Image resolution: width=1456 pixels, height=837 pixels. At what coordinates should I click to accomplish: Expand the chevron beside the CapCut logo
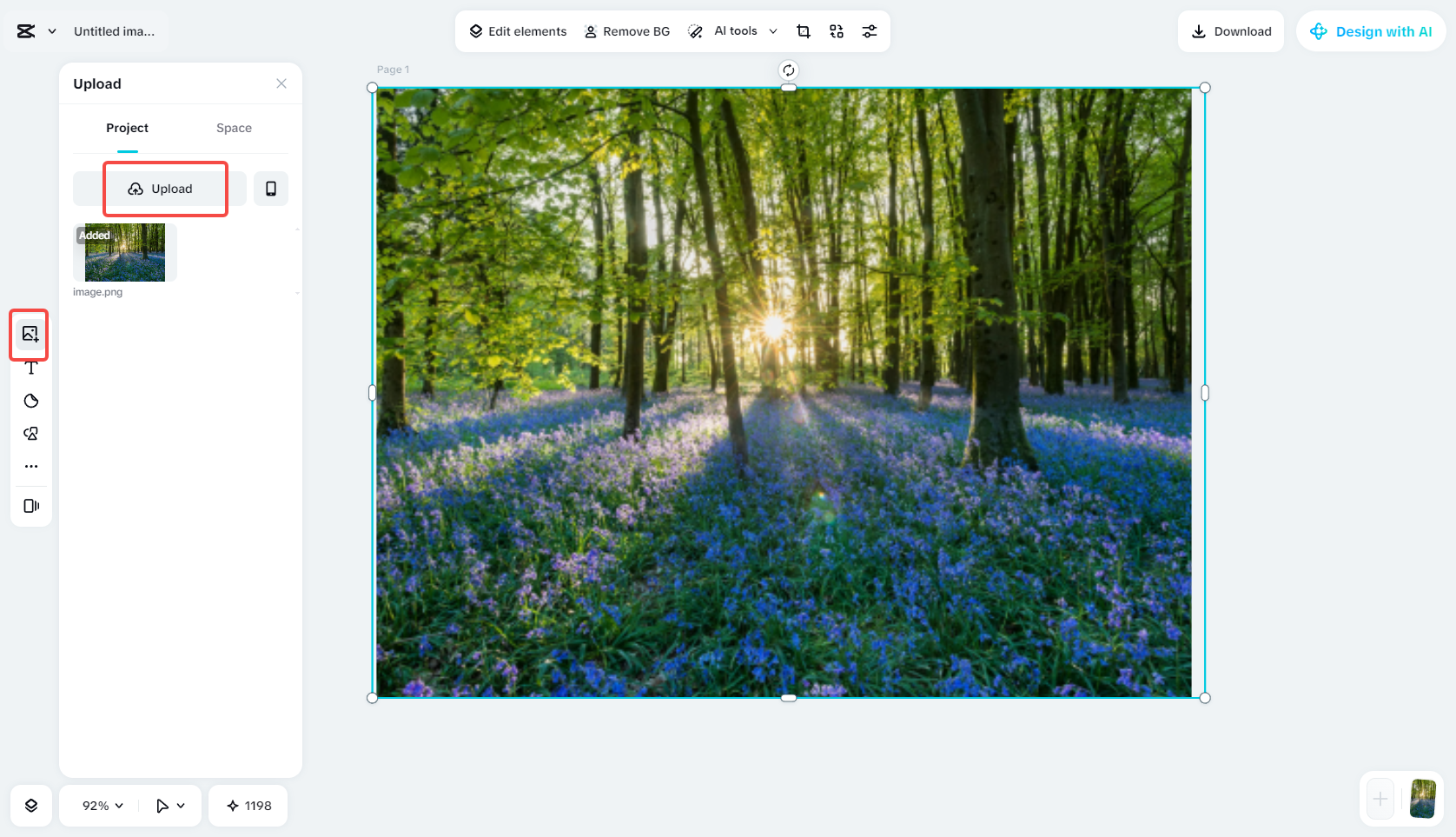coord(52,31)
